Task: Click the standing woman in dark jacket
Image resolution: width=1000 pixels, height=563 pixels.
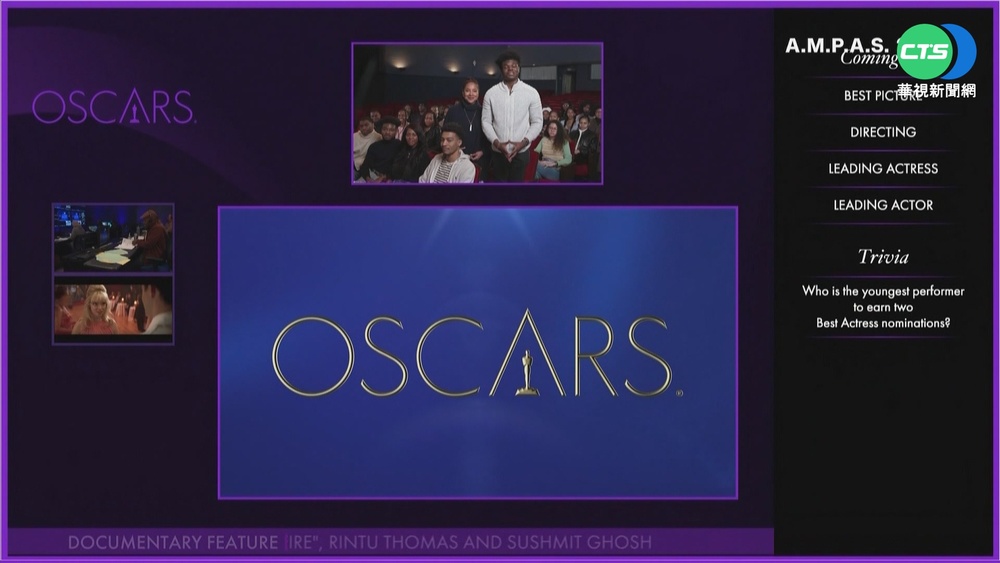Action: coord(468,118)
